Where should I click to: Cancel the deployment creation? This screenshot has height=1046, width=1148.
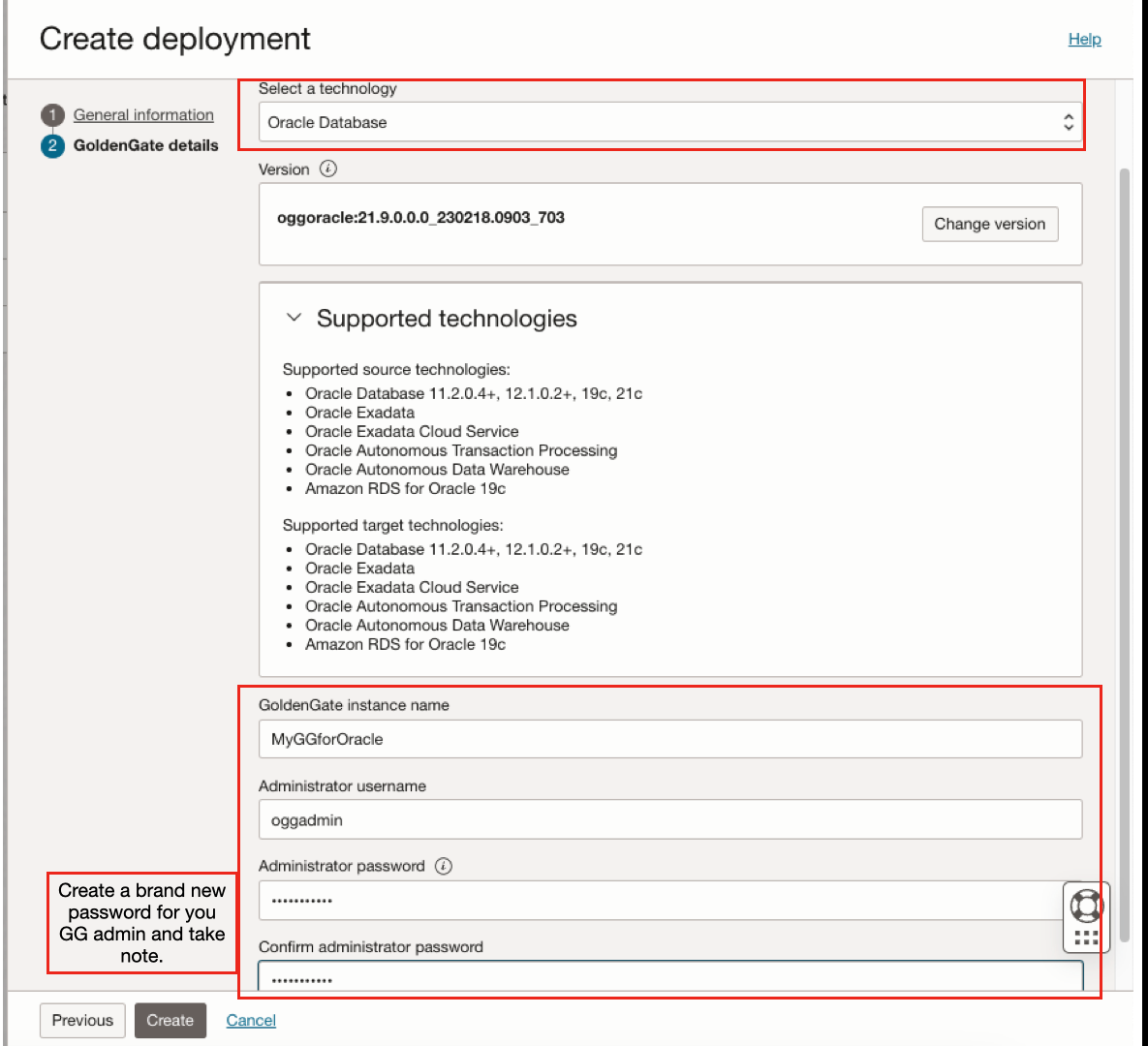pyautogui.click(x=251, y=1021)
